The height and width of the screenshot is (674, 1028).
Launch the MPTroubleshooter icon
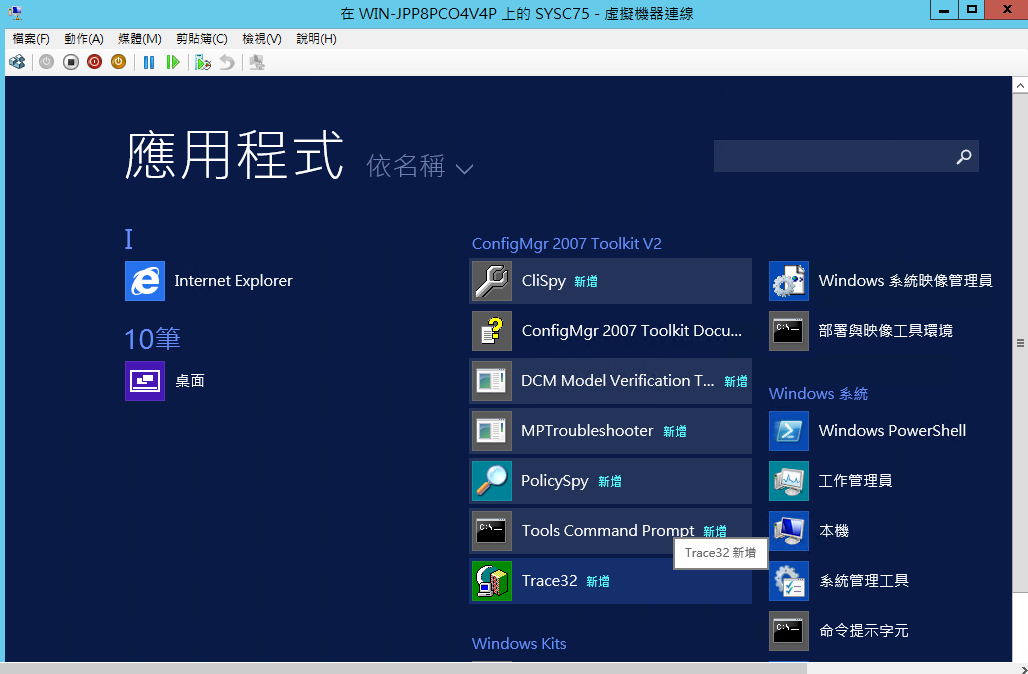[x=492, y=431]
